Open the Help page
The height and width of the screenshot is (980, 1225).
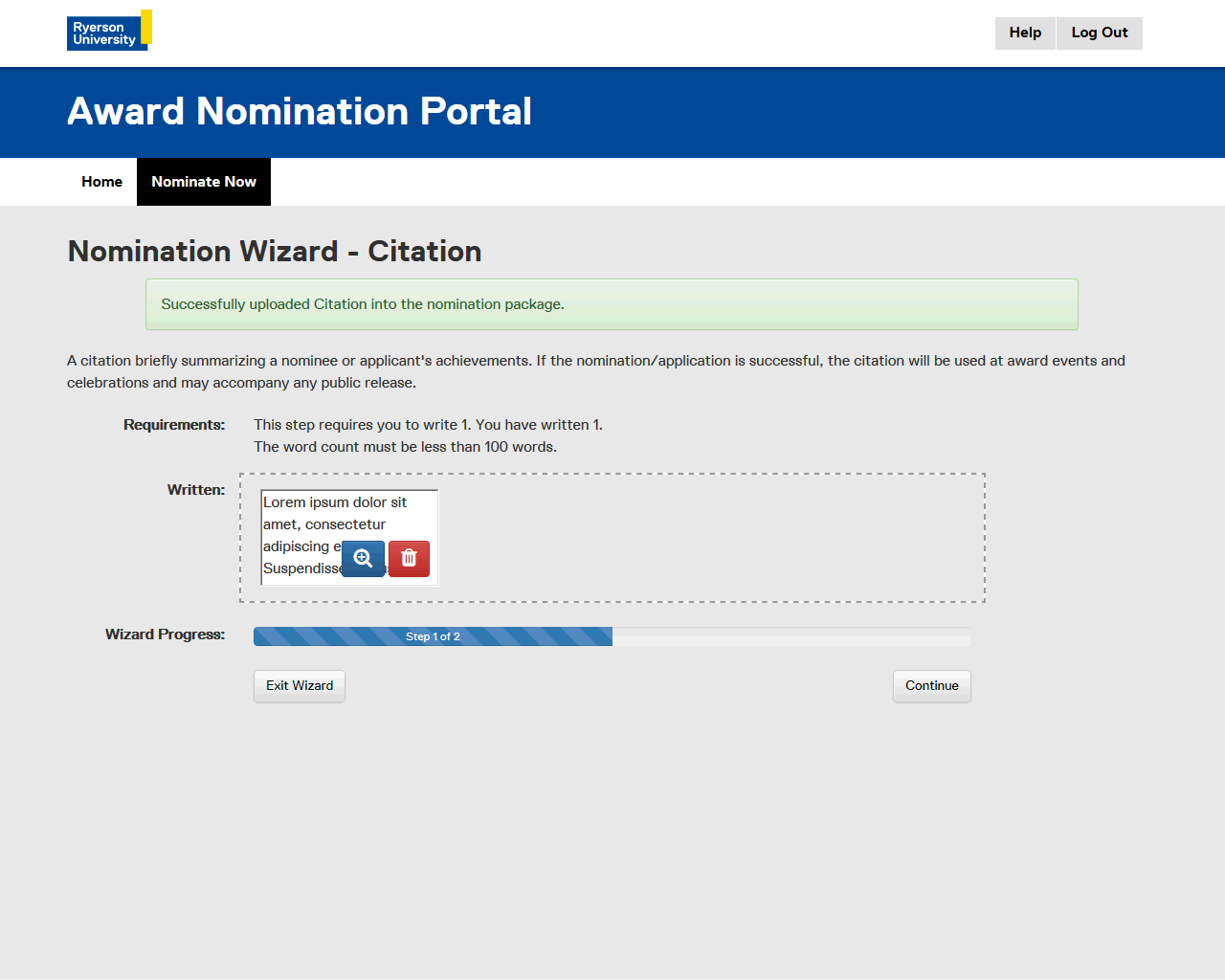[x=1024, y=33]
